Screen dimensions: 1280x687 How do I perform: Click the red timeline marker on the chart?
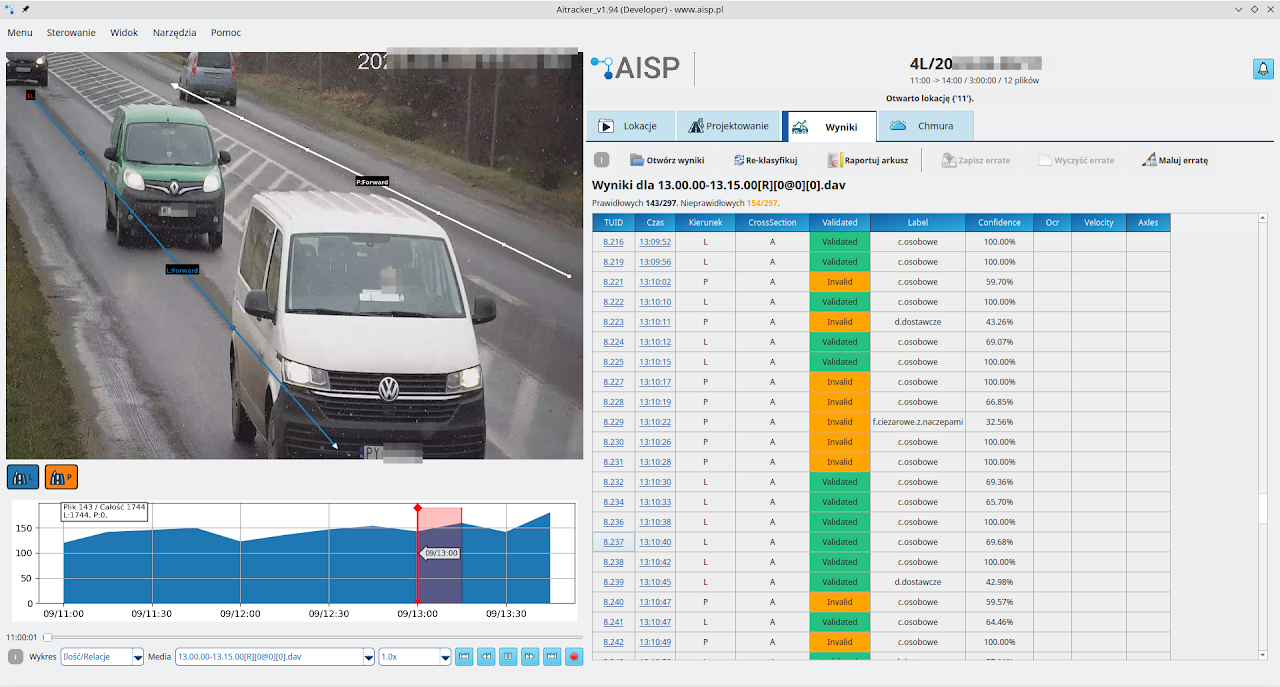click(x=418, y=509)
